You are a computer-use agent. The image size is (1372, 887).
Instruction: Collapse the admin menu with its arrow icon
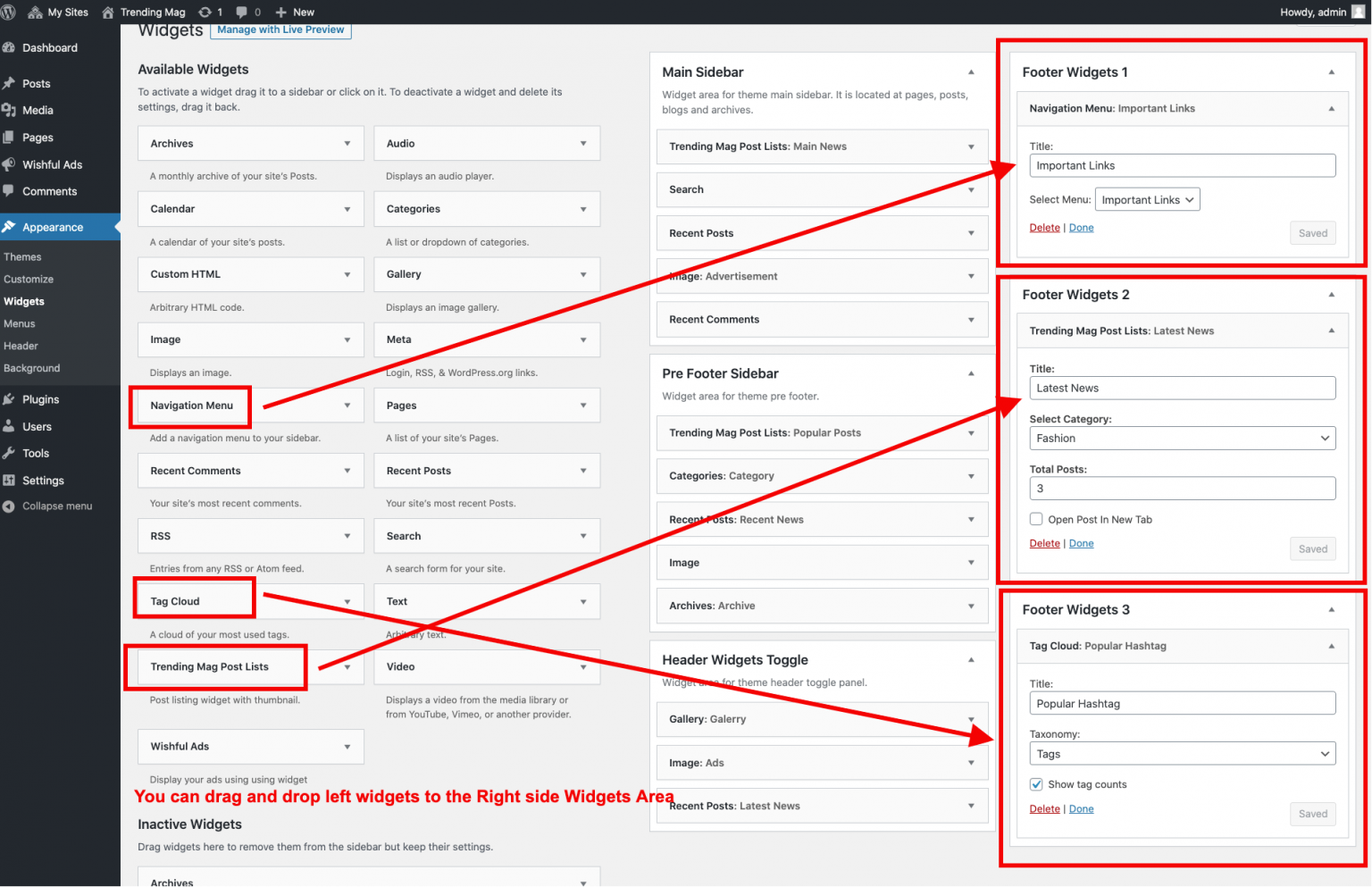9,506
